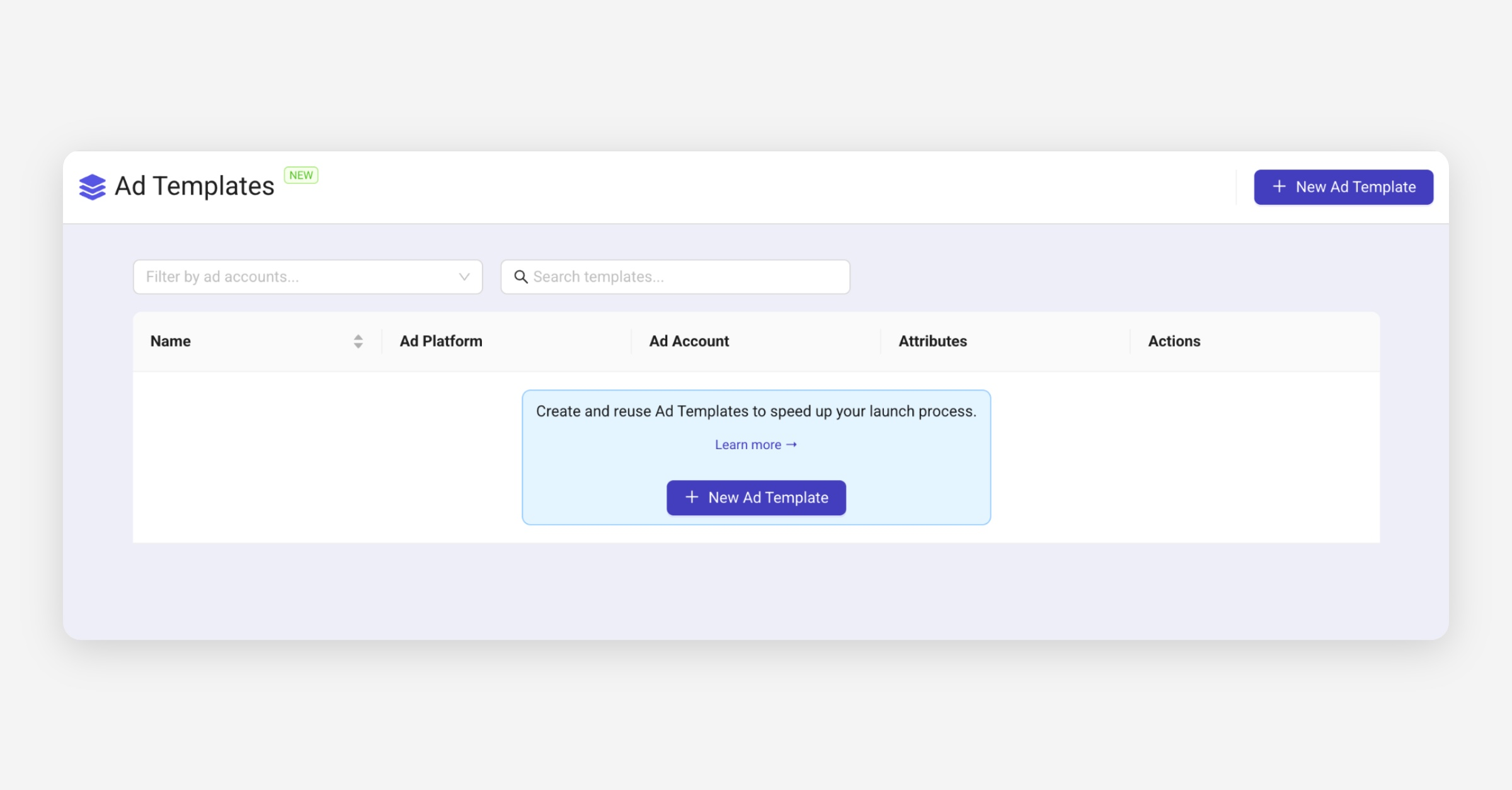The height and width of the screenshot is (790, 1512).
Task: Click the Actions column header
Action: pyautogui.click(x=1174, y=341)
